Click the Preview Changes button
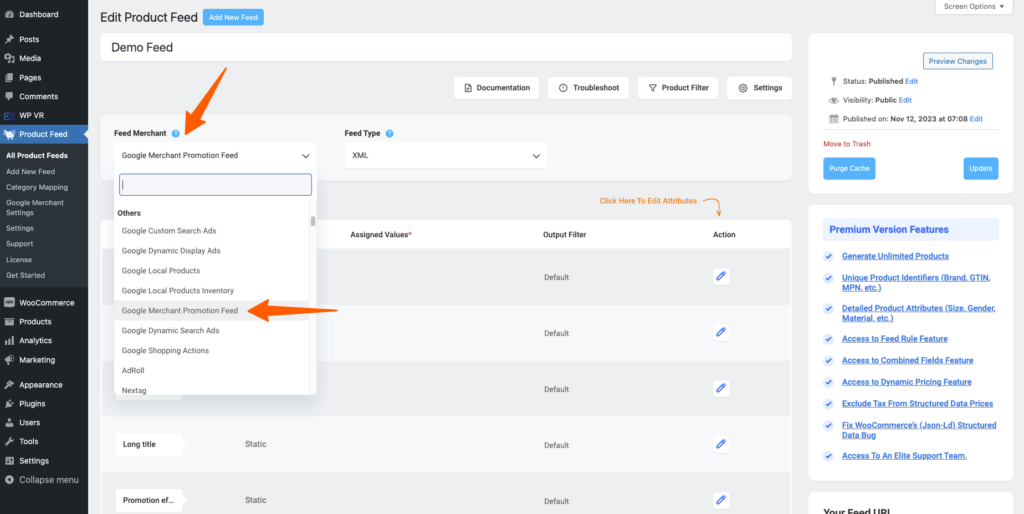The width and height of the screenshot is (1024, 514). (957, 61)
